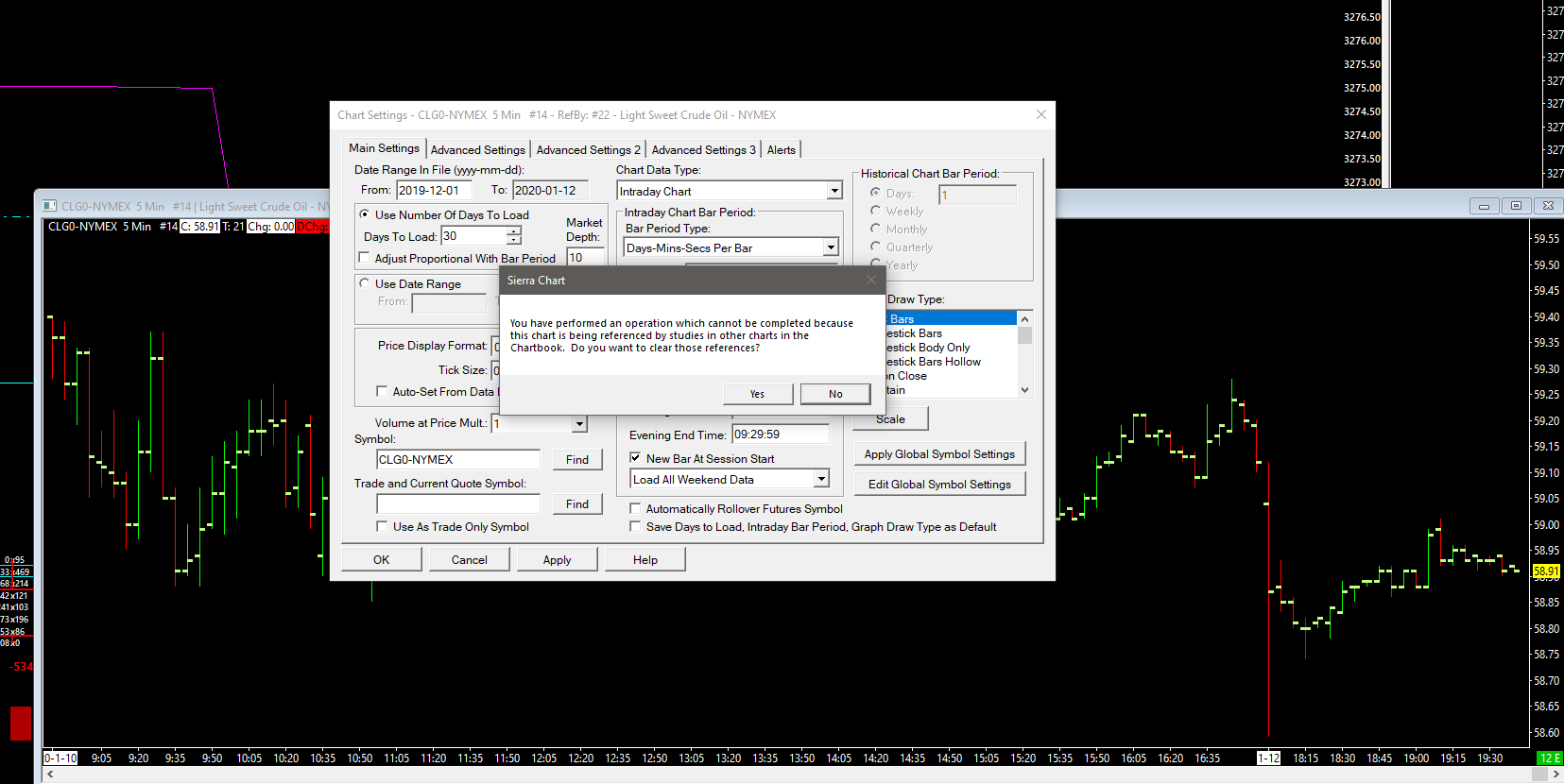1564x784 pixels.
Task: Minimize the CLG0-NYMEX chart window
Action: (1484, 206)
